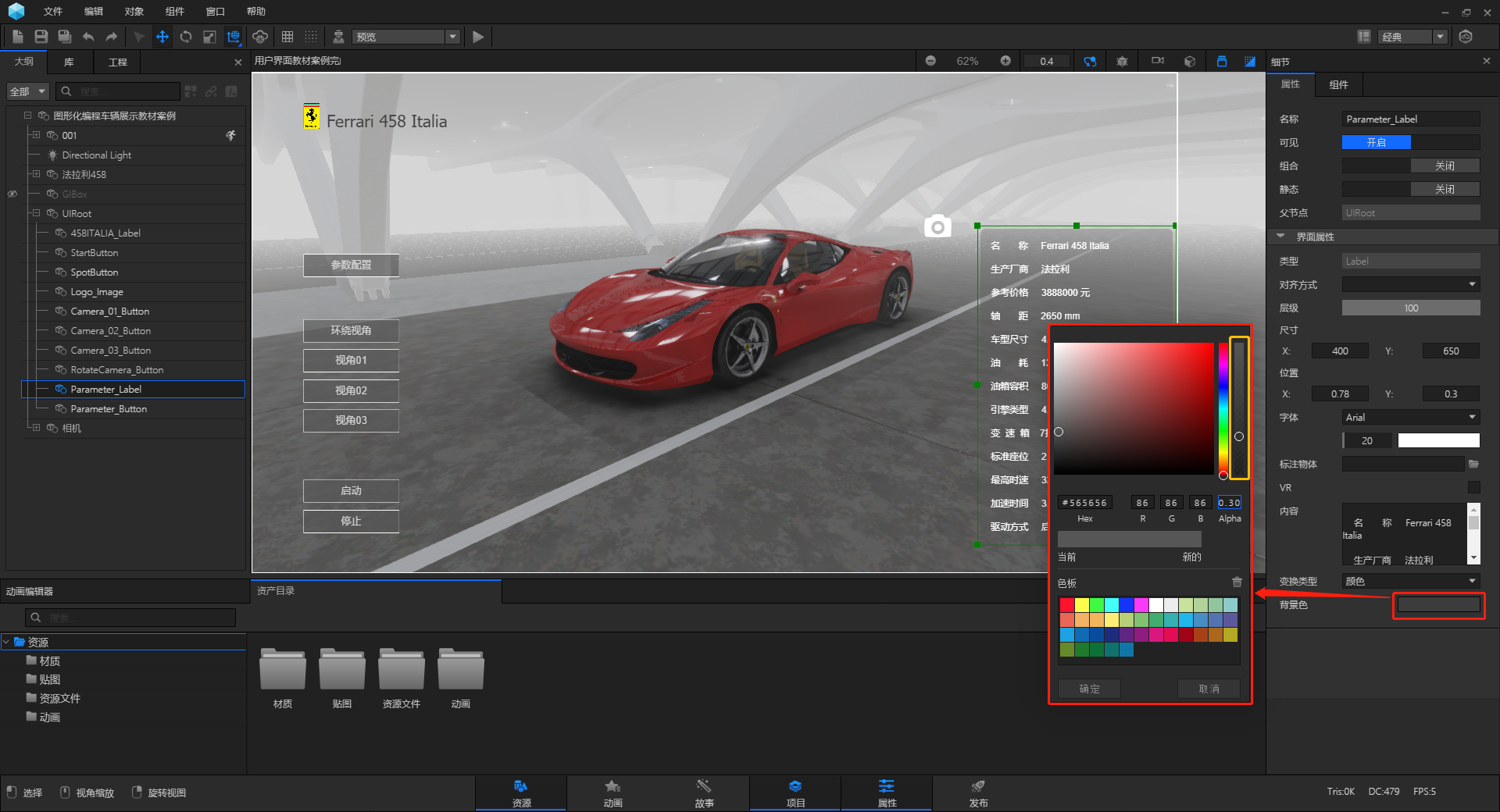Redo the last action
The height and width of the screenshot is (812, 1500).
[x=112, y=37]
